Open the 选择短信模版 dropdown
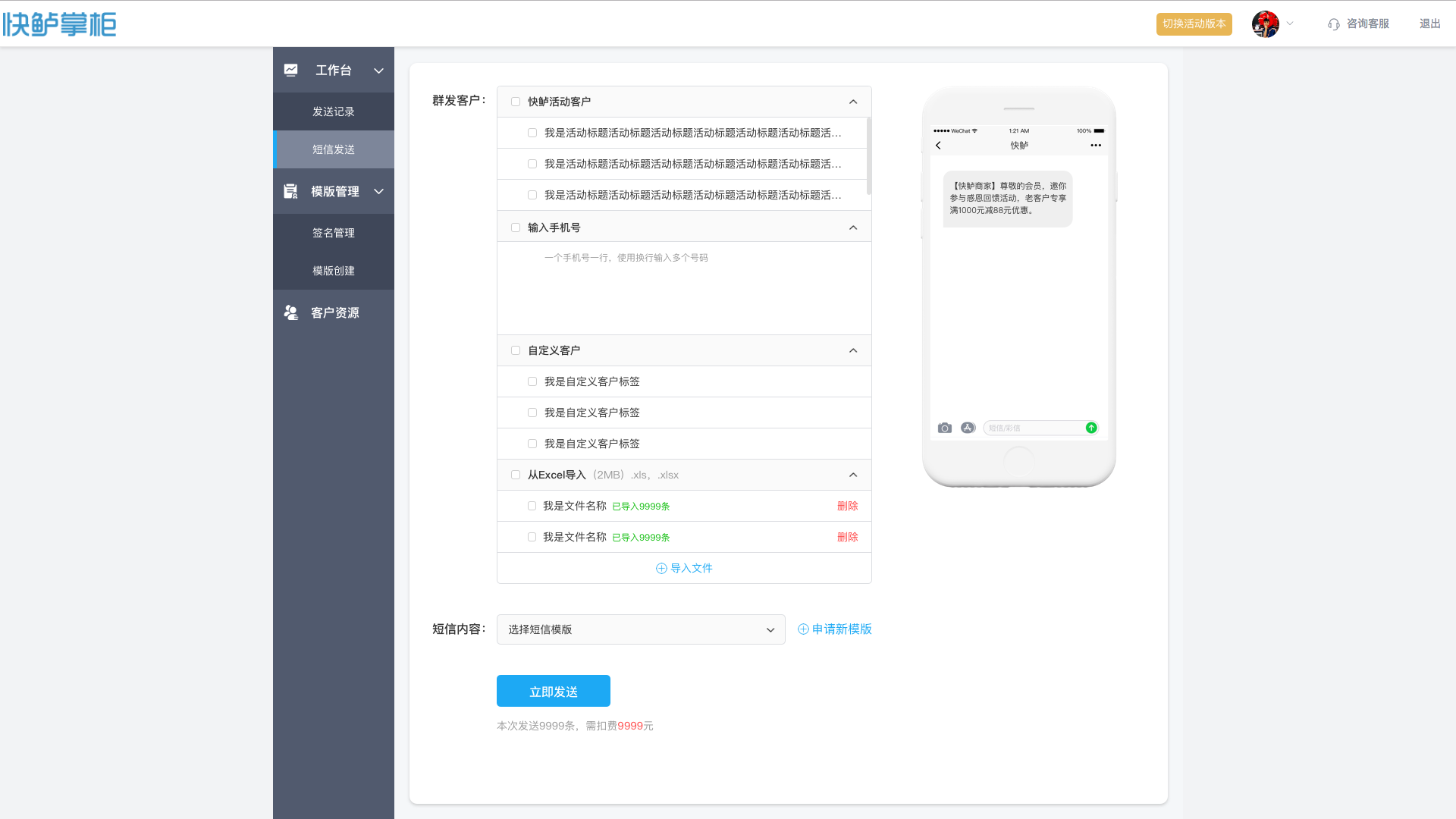The image size is (1456, 819). tap(641, 629)
